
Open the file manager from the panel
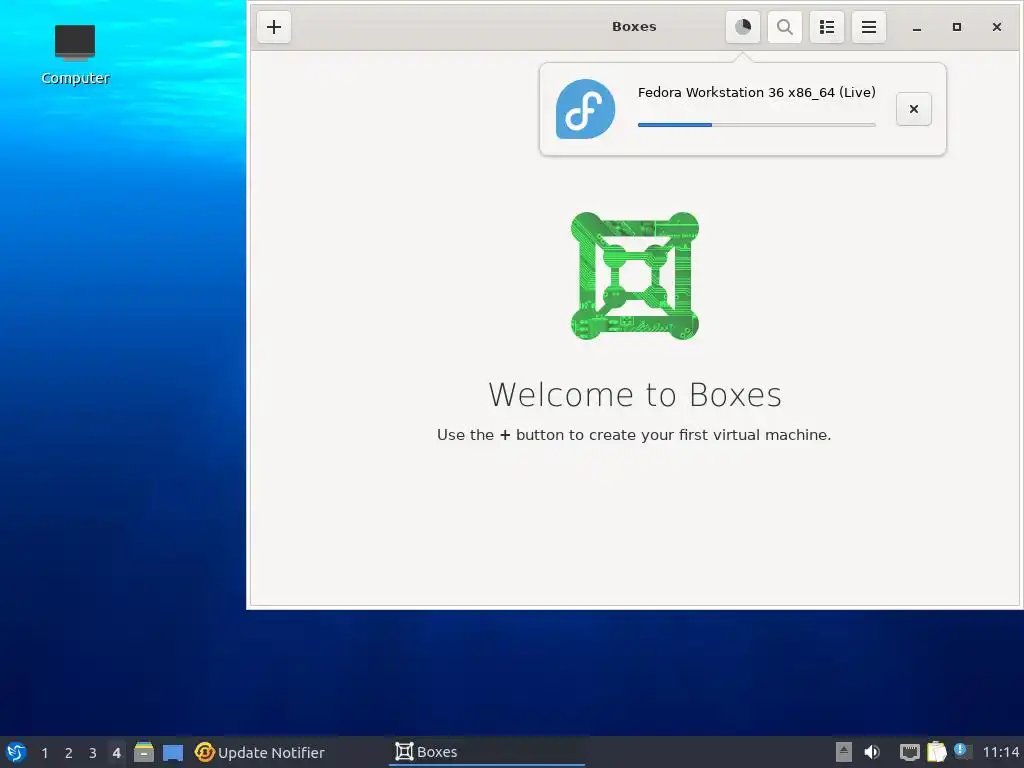pyautogui.click(x=144, y=752)
